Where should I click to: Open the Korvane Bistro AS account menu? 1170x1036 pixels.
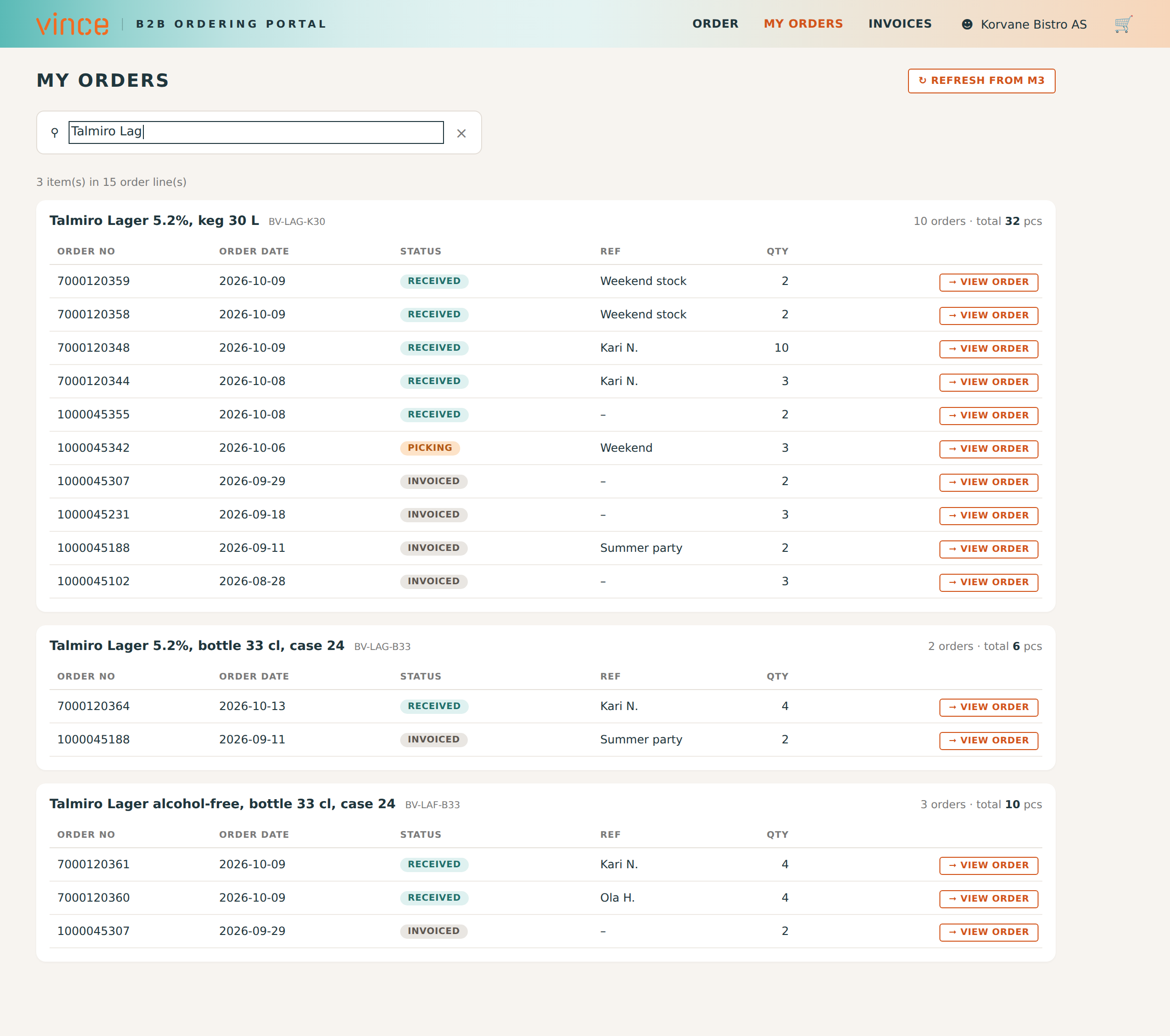click(1024, 24)
